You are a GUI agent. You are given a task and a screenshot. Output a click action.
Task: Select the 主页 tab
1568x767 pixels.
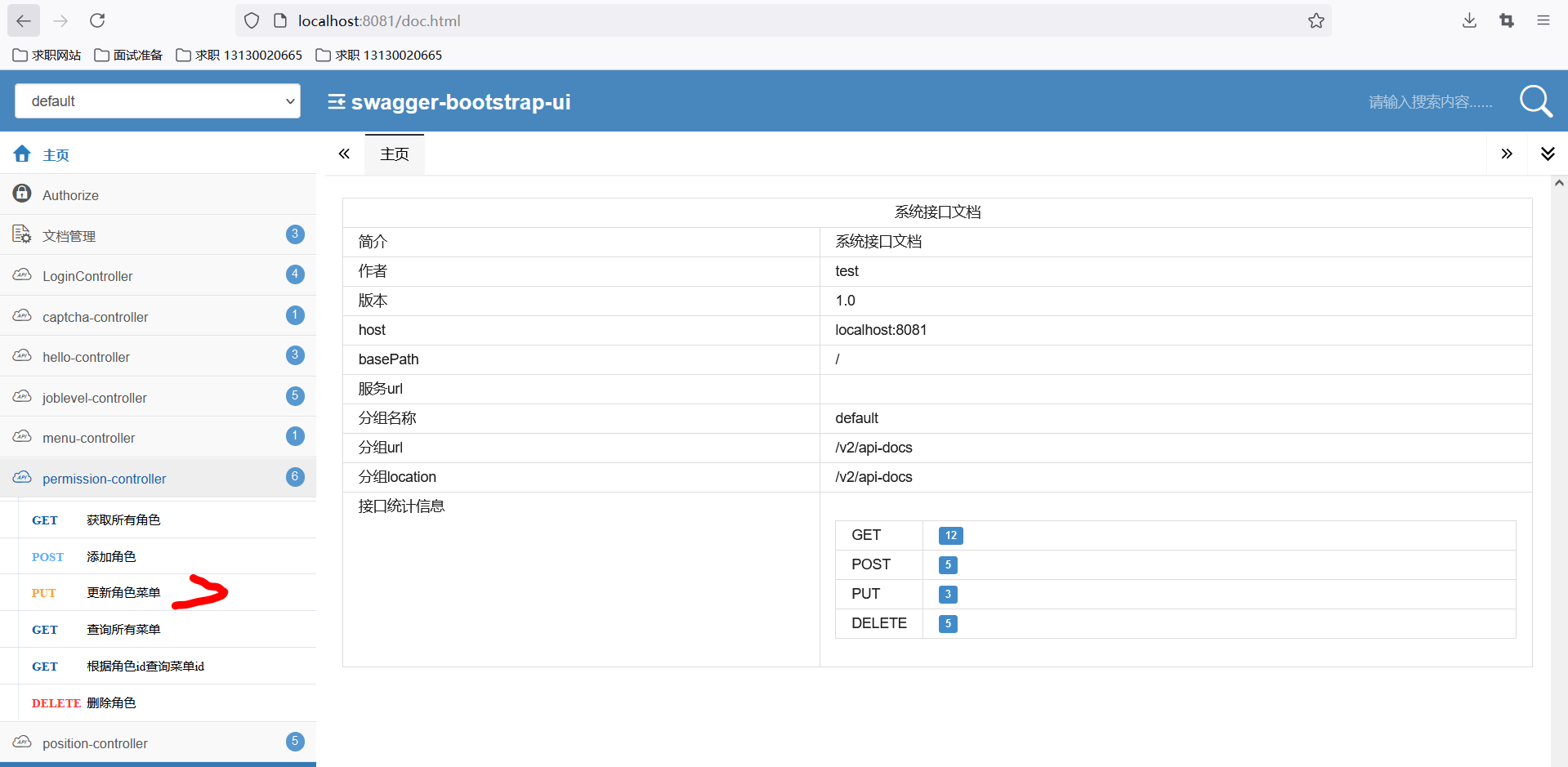pos(395,154)
